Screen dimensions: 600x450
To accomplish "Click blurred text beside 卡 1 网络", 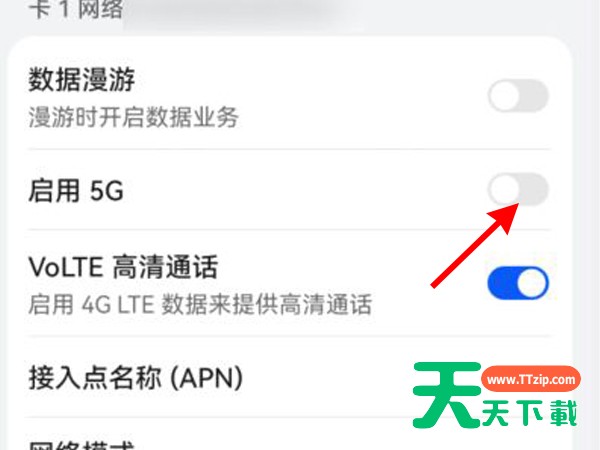I will coord(230,13).
